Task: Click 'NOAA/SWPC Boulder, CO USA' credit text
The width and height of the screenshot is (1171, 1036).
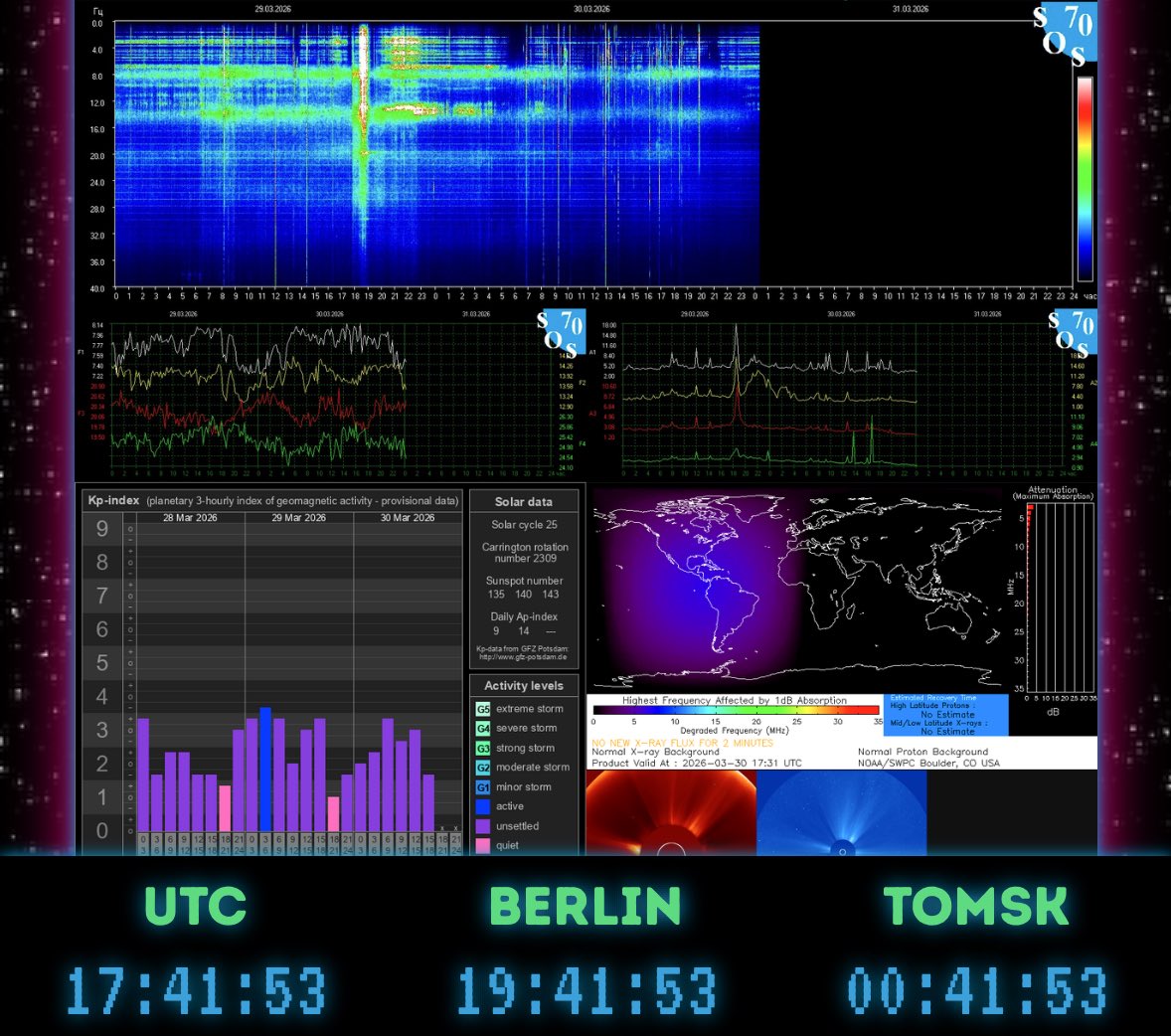Action: pyautogui.click(x=928, y=764)
